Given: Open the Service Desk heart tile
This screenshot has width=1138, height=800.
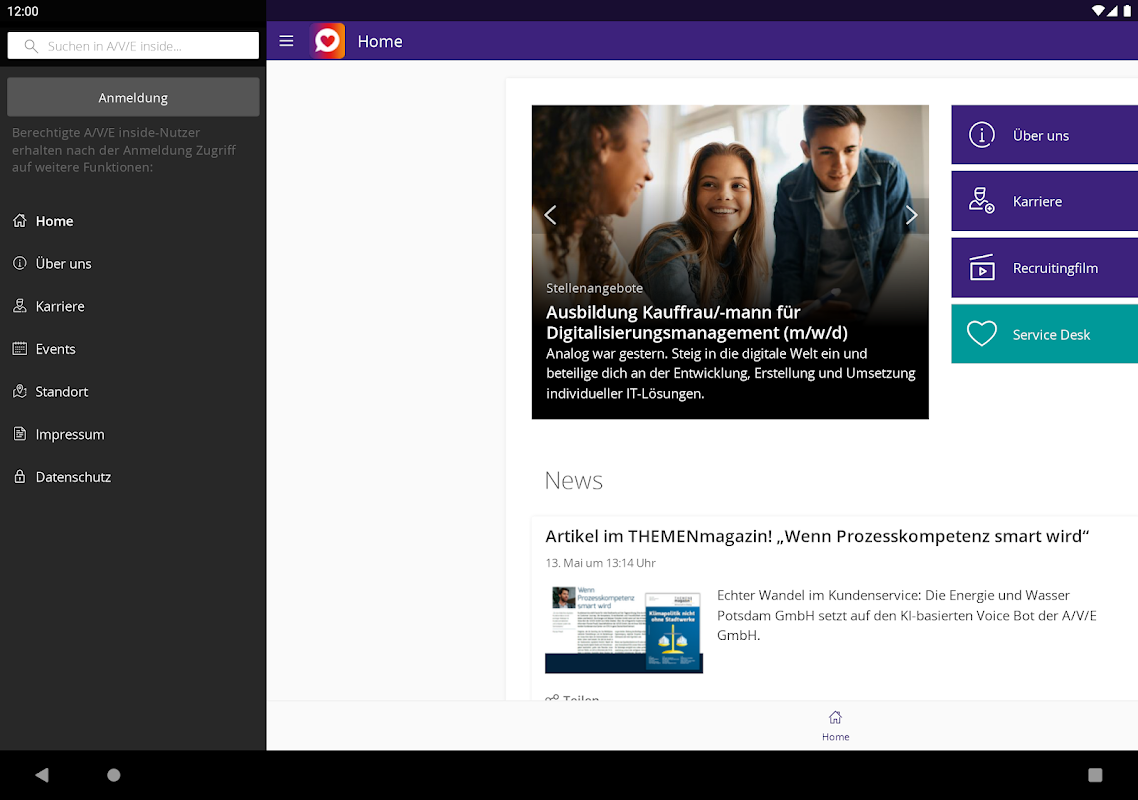Looking at the screenshot, I should pyautogui.click(x=1044, y=335).
